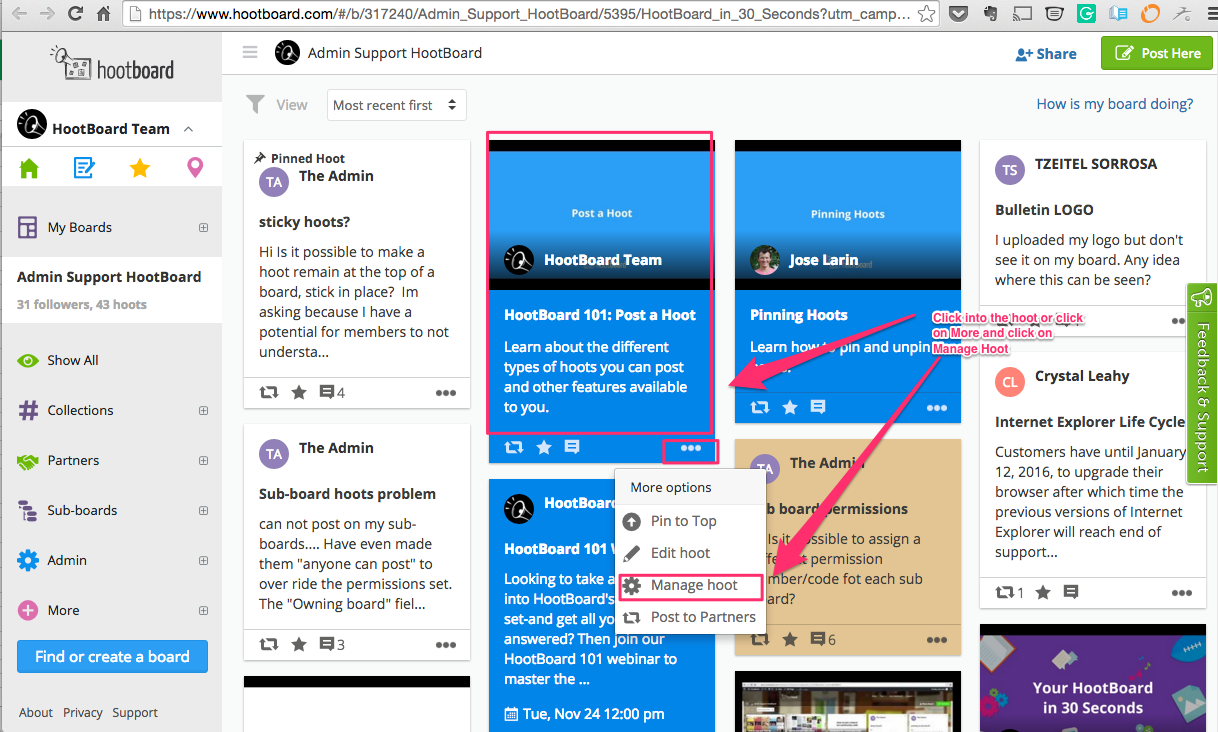This screenshot has height=732, width=1218.
Task: Click the green 'Post Here' button
Action: [x=1157, y=53]
